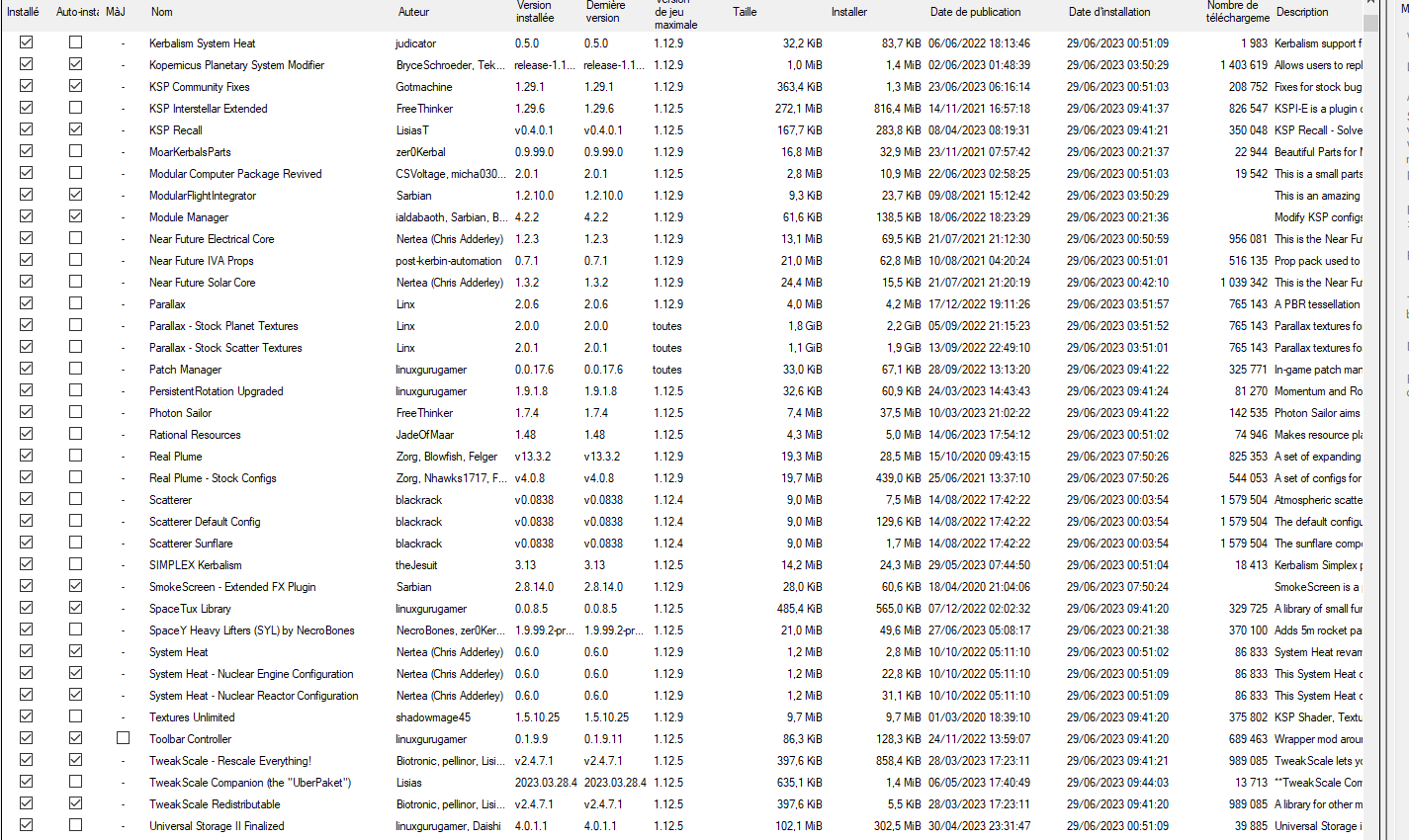The image size is (1409, 840).
Task: Click download count 1 403 619
Action: (1243, 65)
